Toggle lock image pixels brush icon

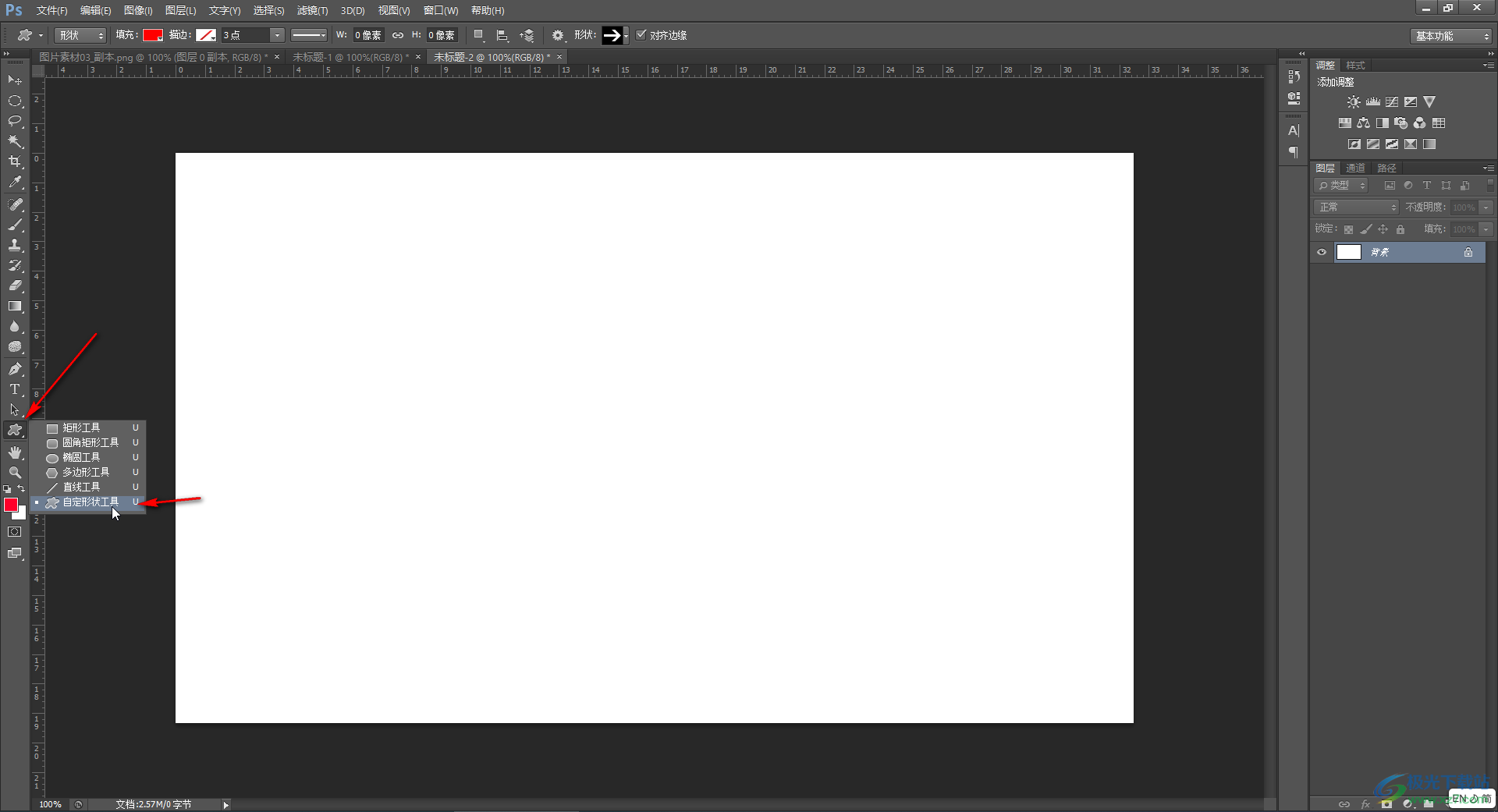click(1365, 229)
